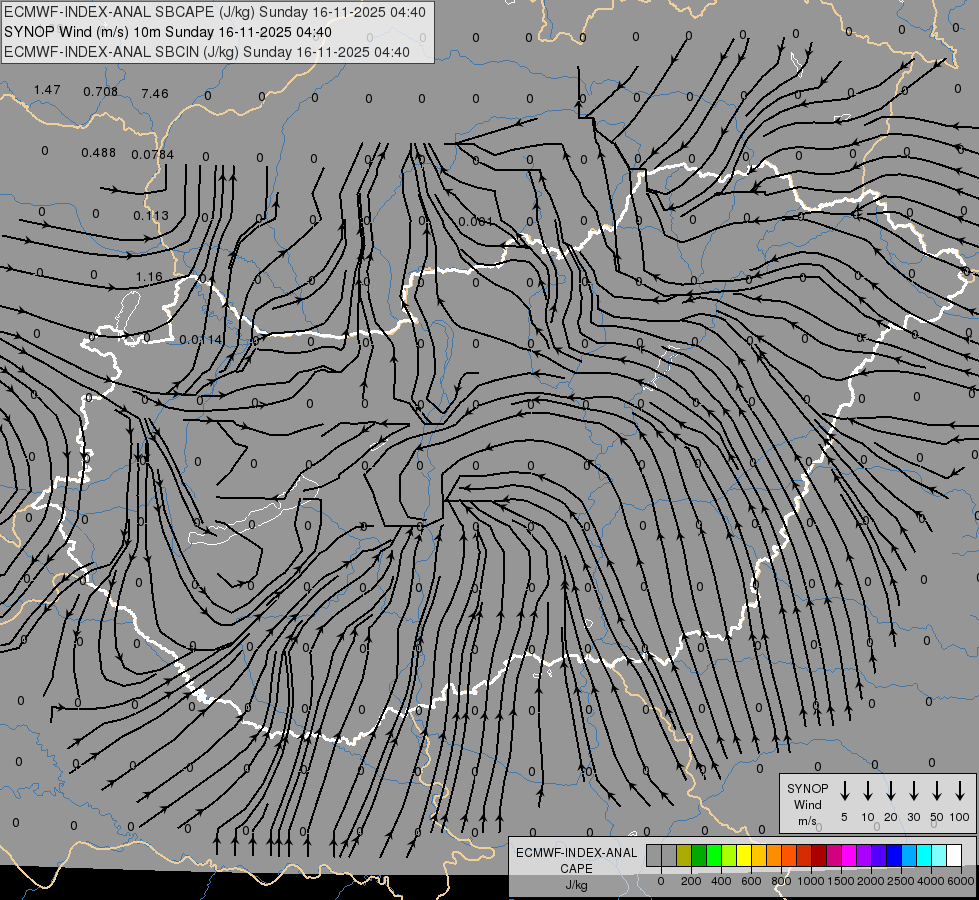Pick the pink-magenta swatch left of 1500
The width and height of the screenshot is (979, 900).
(834, 856)
